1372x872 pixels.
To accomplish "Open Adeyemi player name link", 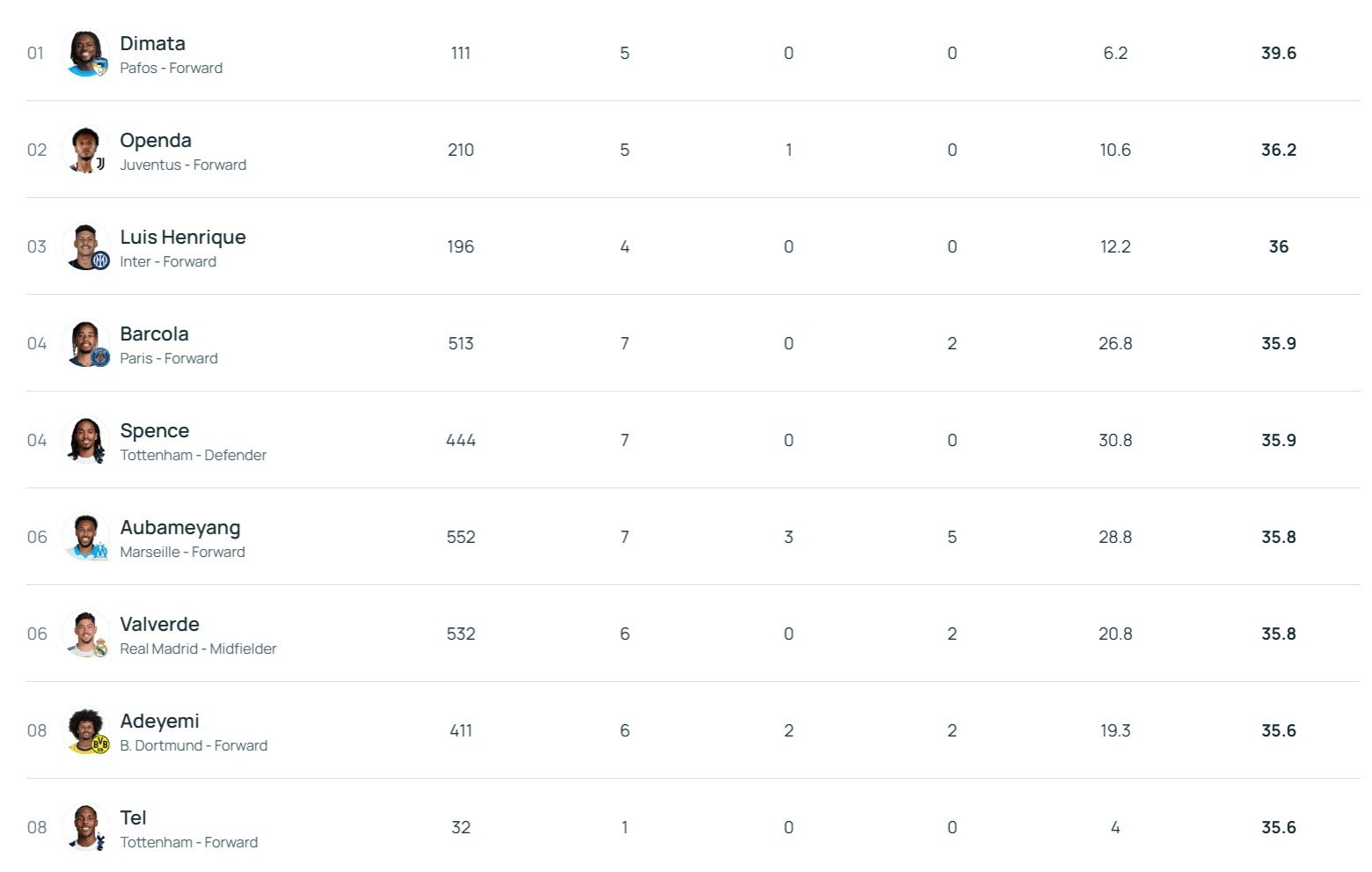I will pyautogui.click(x=159, y=721).
